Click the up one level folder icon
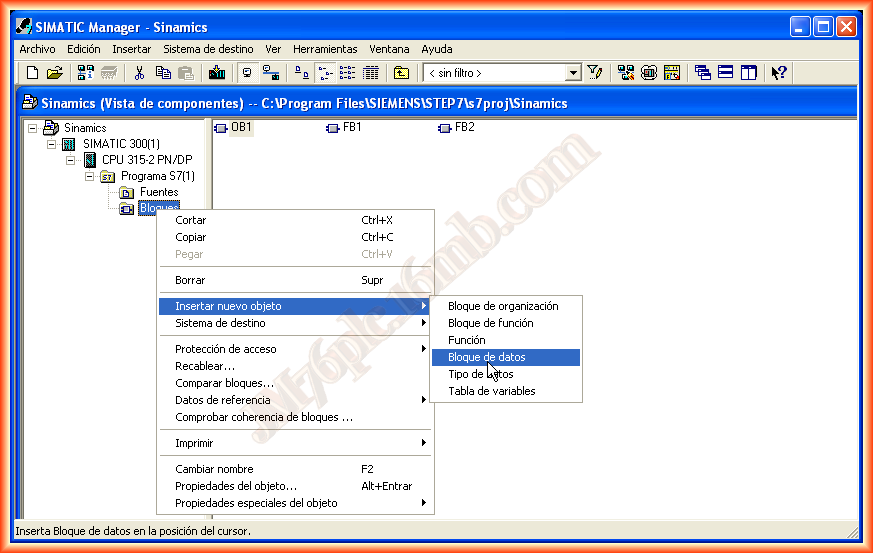Viewport: 873px width, 553px height. pos(401,73)
